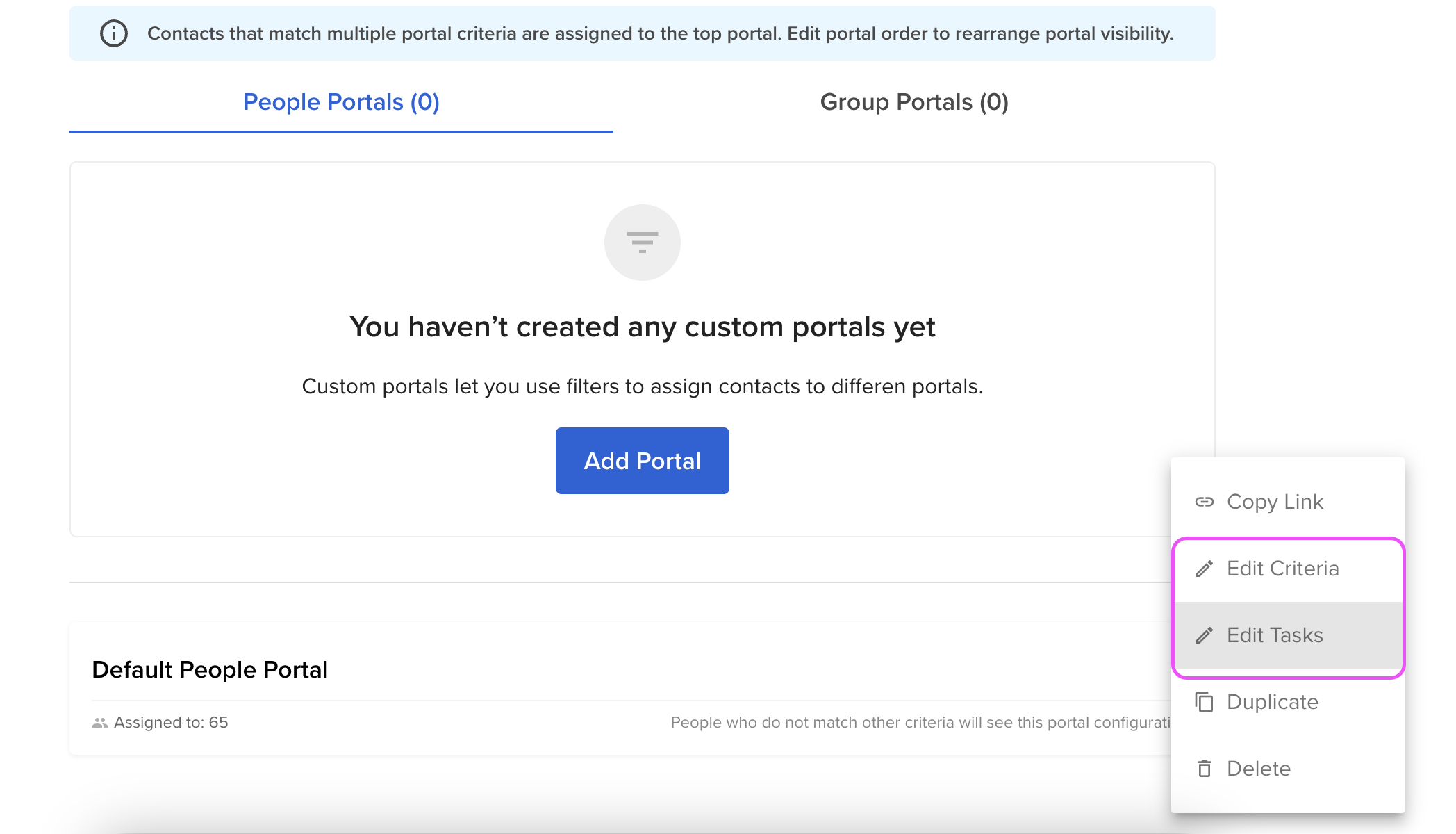Click the empty-state heading about custom portals

[x=643, y=327]
